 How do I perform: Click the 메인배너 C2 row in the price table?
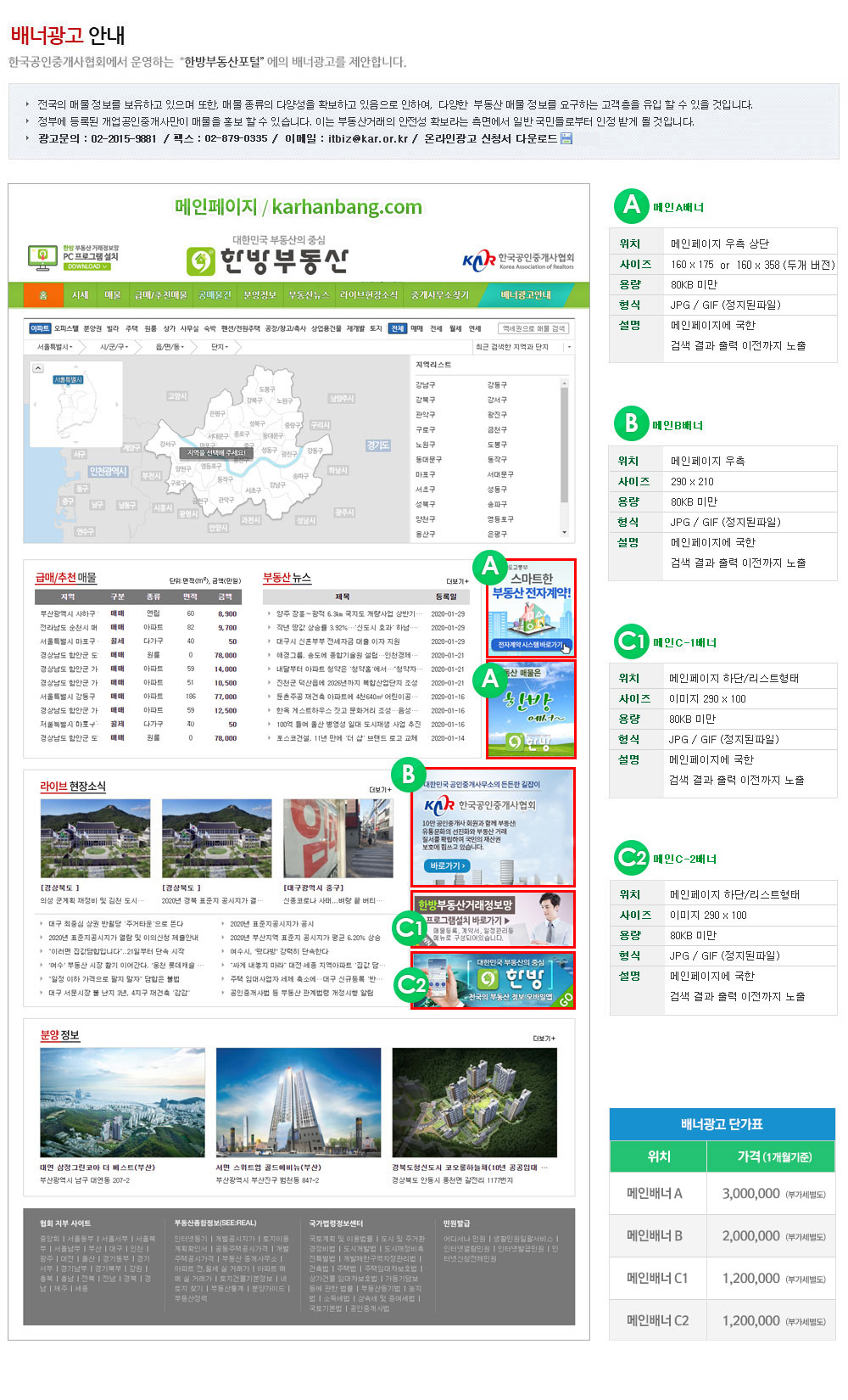click(x=722, y=1320)
